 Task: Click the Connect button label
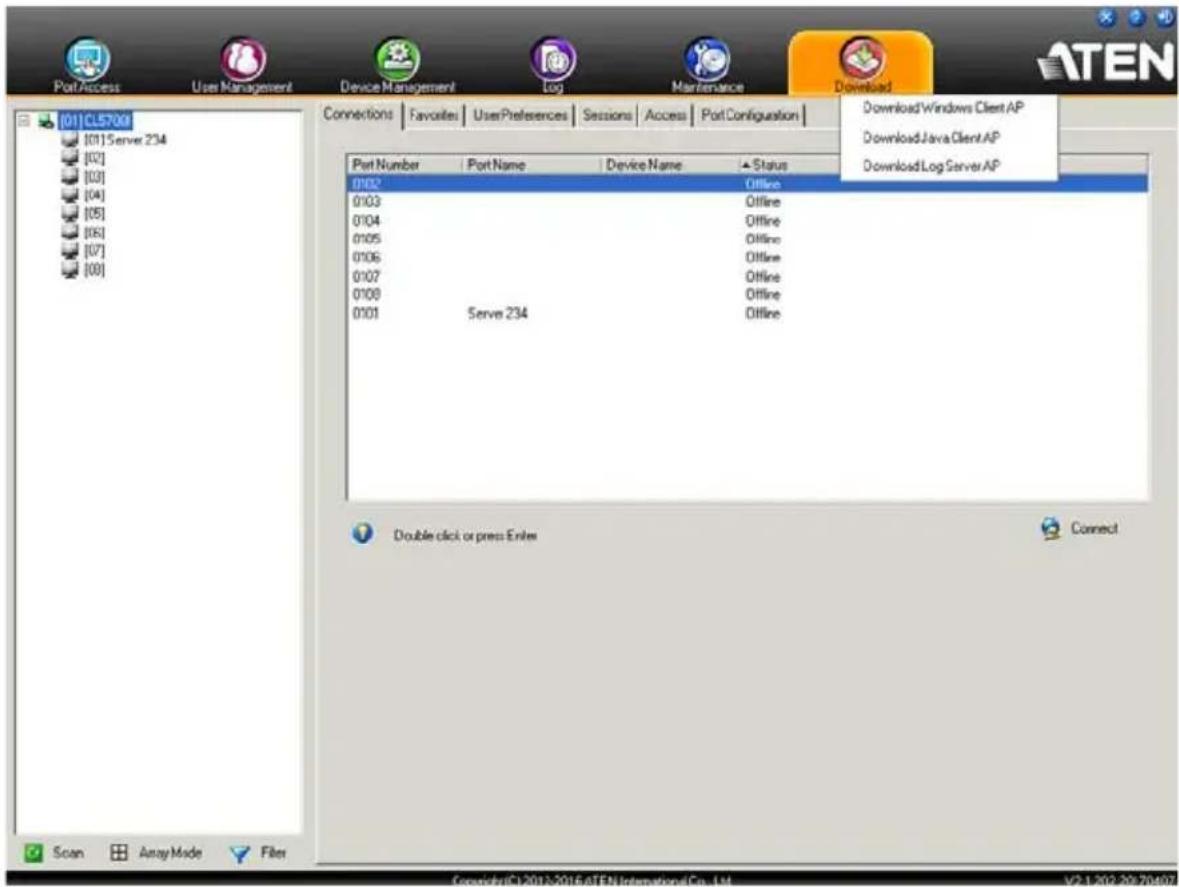1094,528
